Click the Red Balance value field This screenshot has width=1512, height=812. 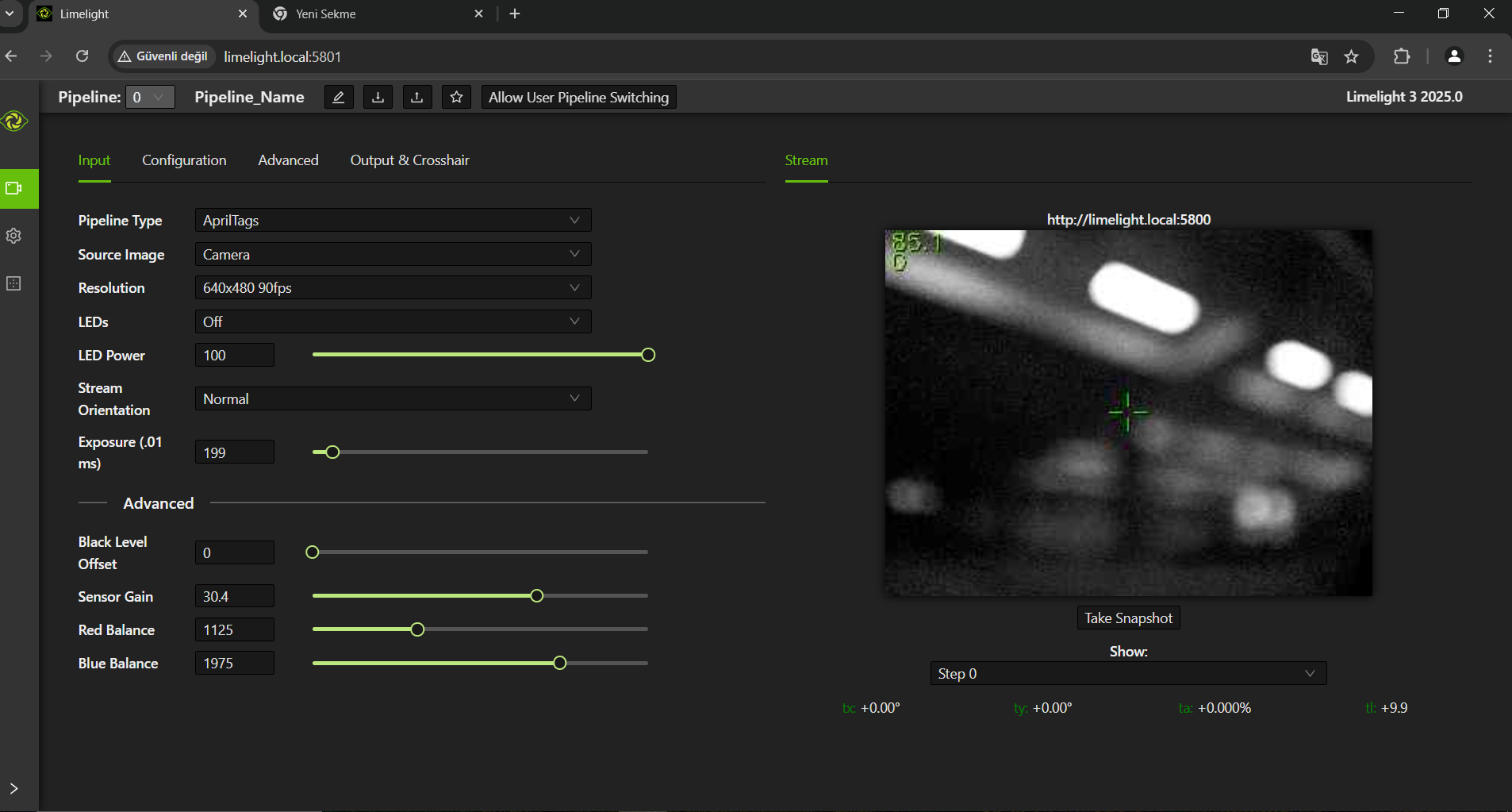tap(235, 629)
